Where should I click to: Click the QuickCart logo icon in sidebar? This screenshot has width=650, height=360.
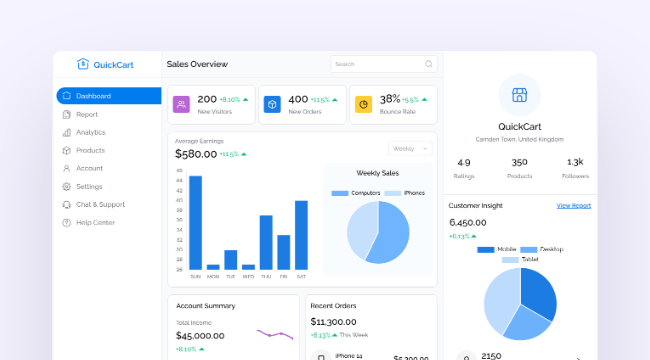83,64
